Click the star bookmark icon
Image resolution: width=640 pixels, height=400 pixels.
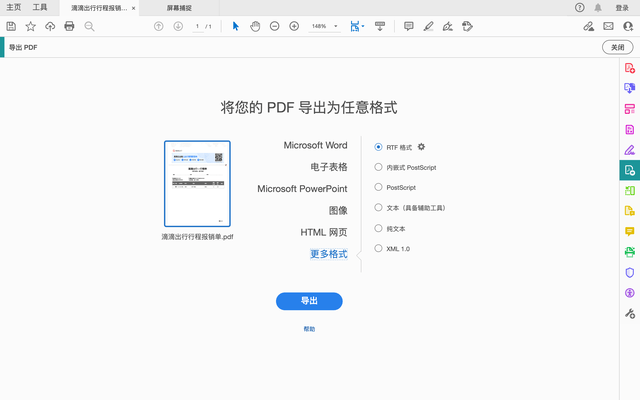[31, 27]
